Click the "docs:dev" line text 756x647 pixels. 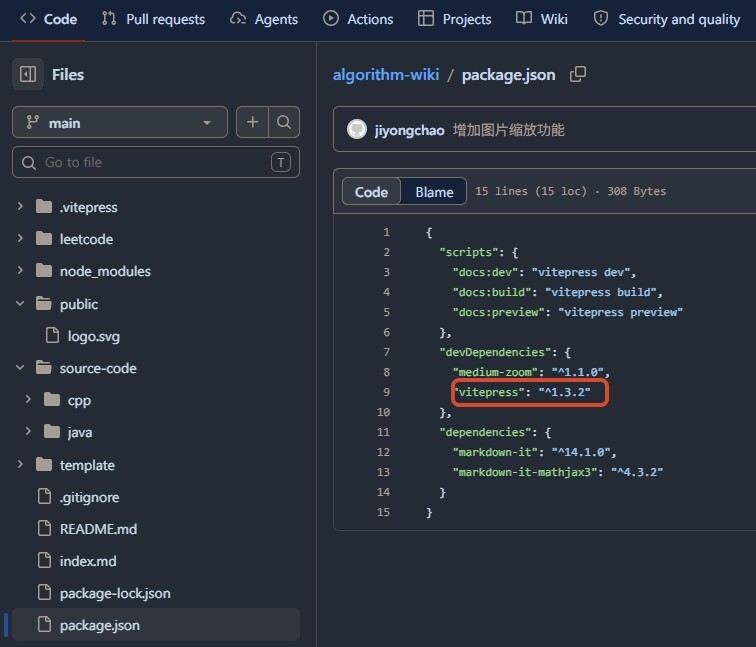[x=544, y=272]
